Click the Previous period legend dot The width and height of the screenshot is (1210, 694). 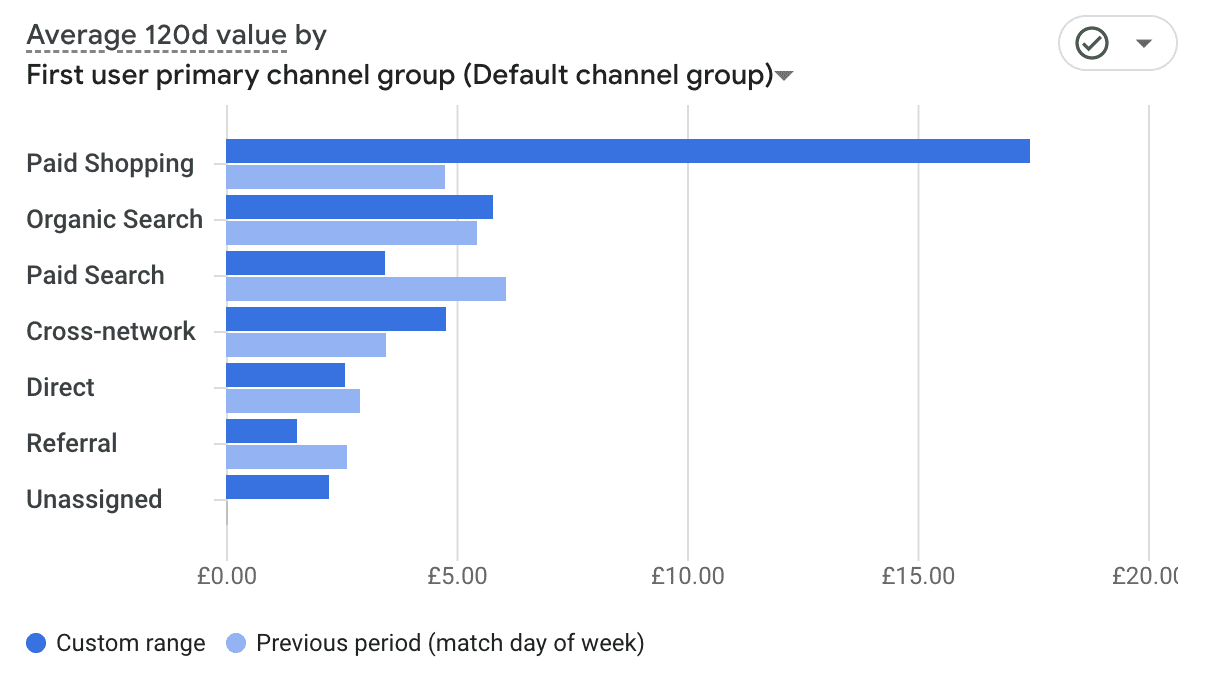pos(236,643)
